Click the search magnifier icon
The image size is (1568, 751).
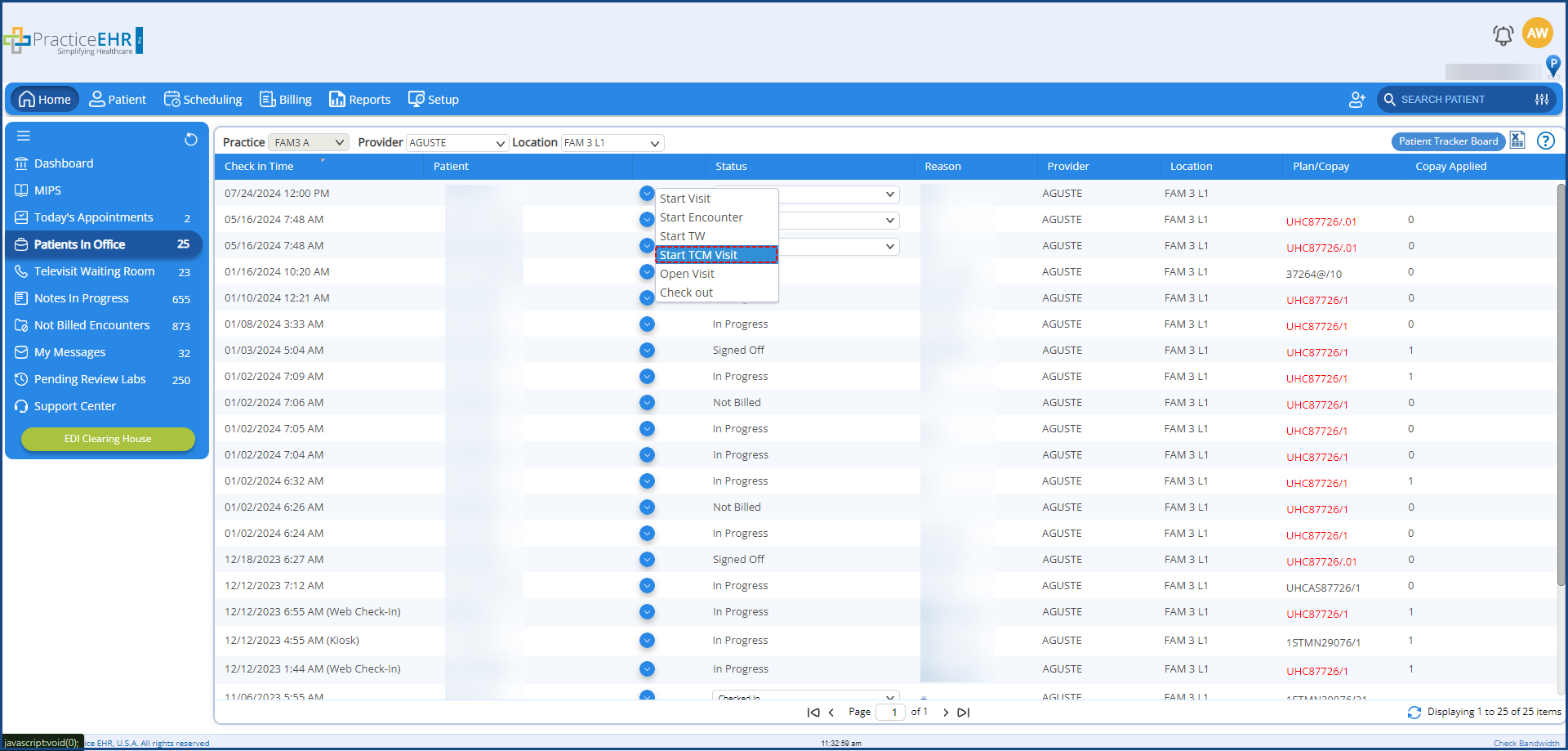click(x=1389, y=100)
